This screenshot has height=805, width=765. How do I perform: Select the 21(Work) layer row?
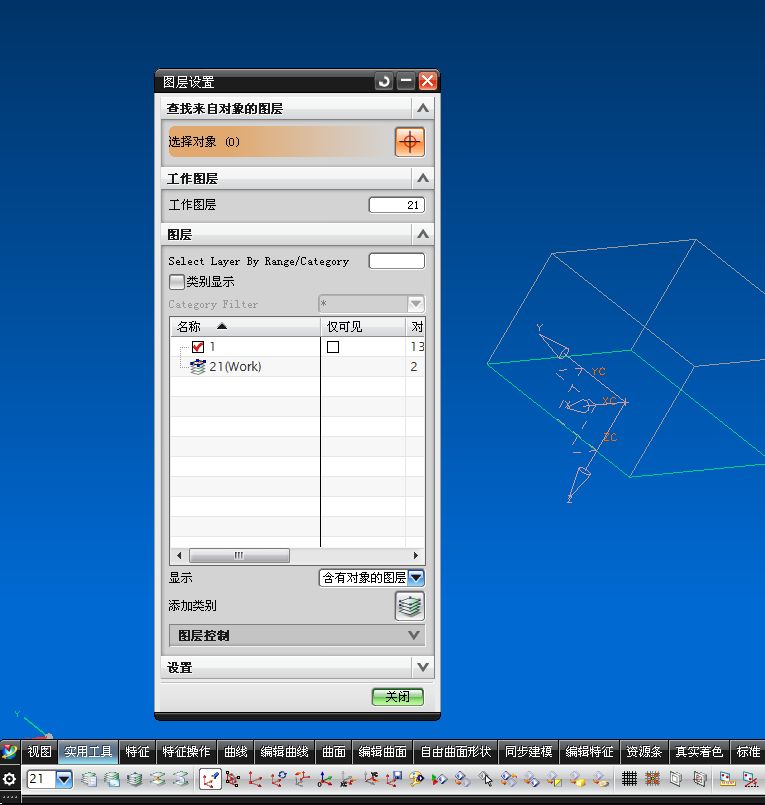[297, 367]
